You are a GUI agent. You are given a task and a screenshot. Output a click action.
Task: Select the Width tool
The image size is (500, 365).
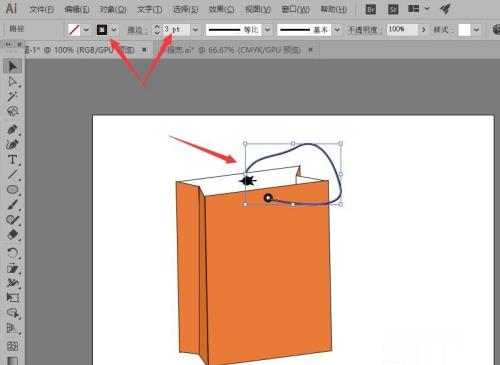click(13, 283)
